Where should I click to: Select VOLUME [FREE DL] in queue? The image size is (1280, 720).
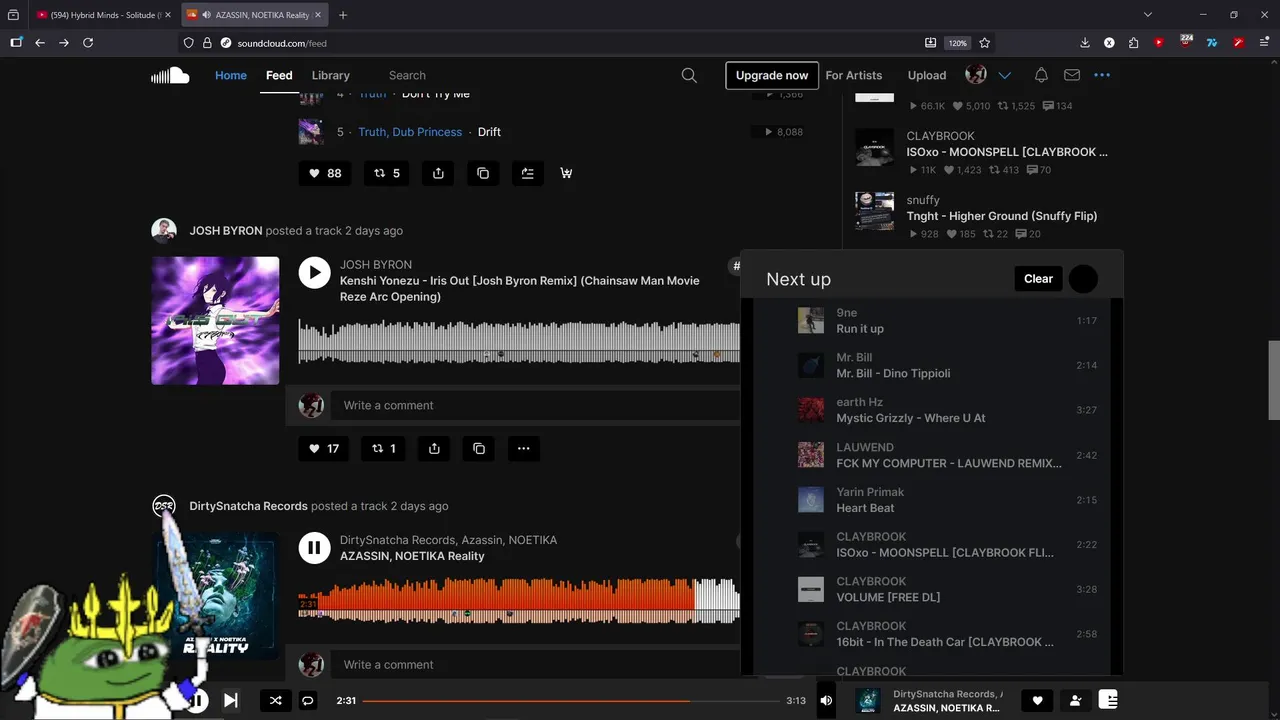point(932,589)
